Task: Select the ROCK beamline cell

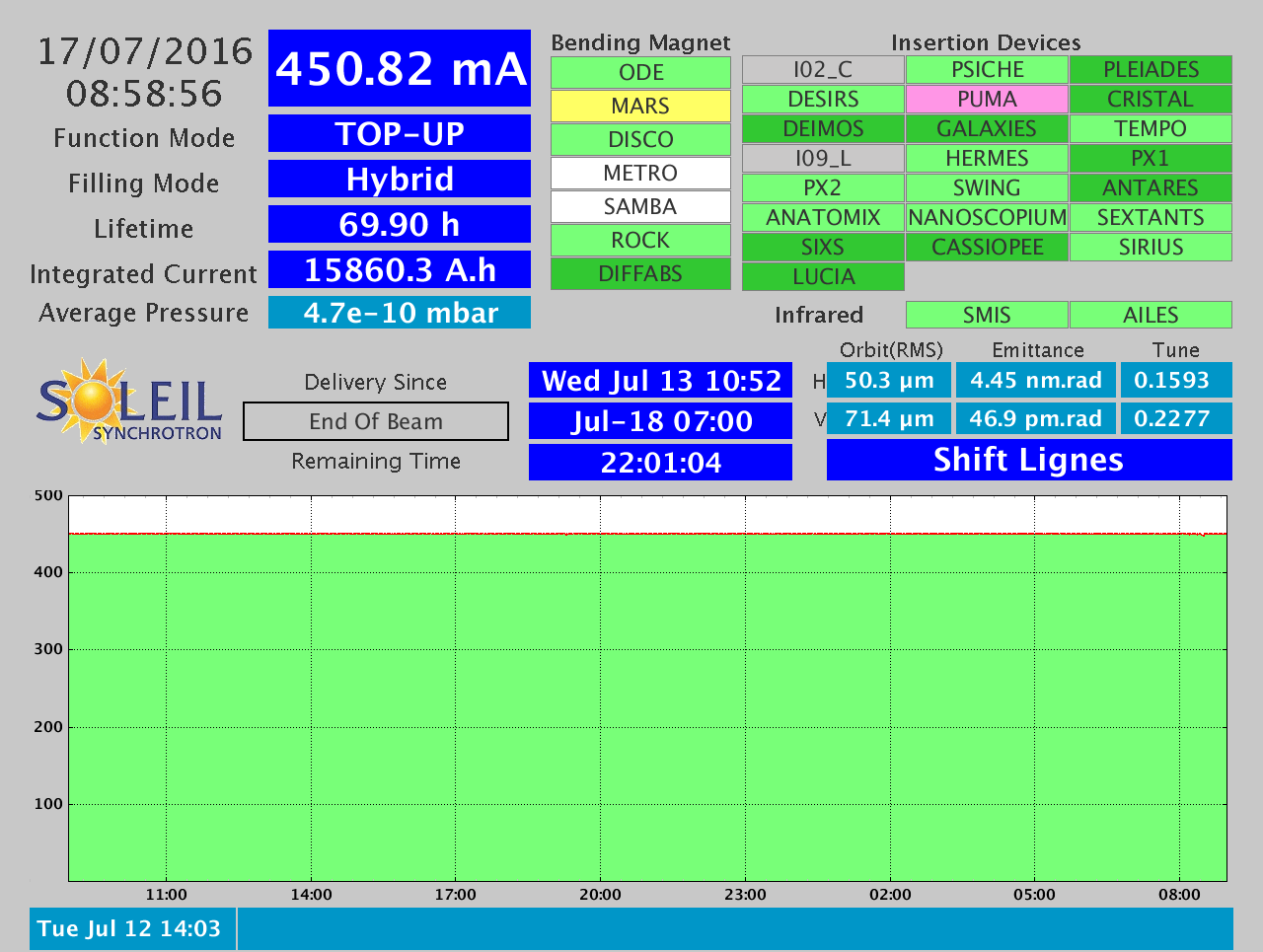Action: pos(640,240)
